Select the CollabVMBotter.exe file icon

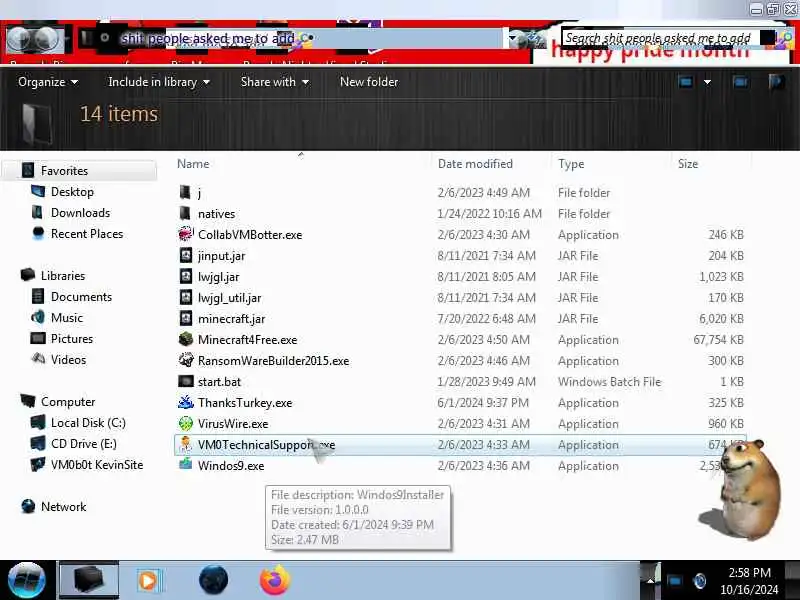click(186, 234)
